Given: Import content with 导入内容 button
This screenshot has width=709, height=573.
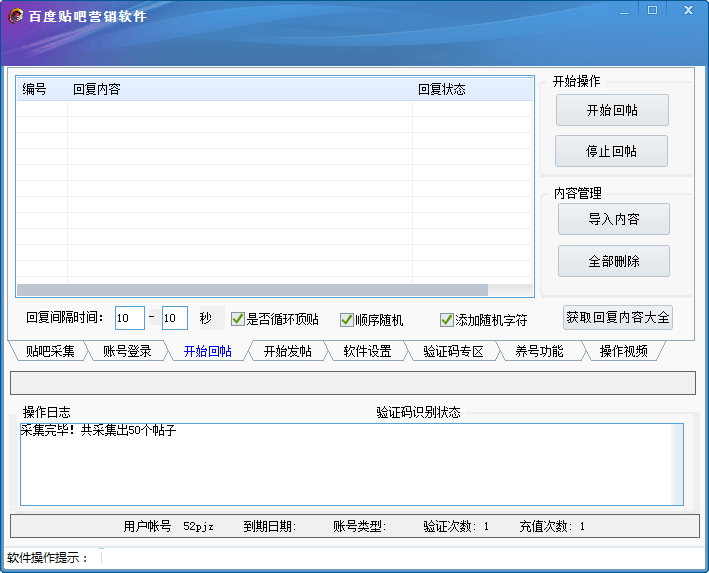Looking at the screenshot, I should pos(613,219).
